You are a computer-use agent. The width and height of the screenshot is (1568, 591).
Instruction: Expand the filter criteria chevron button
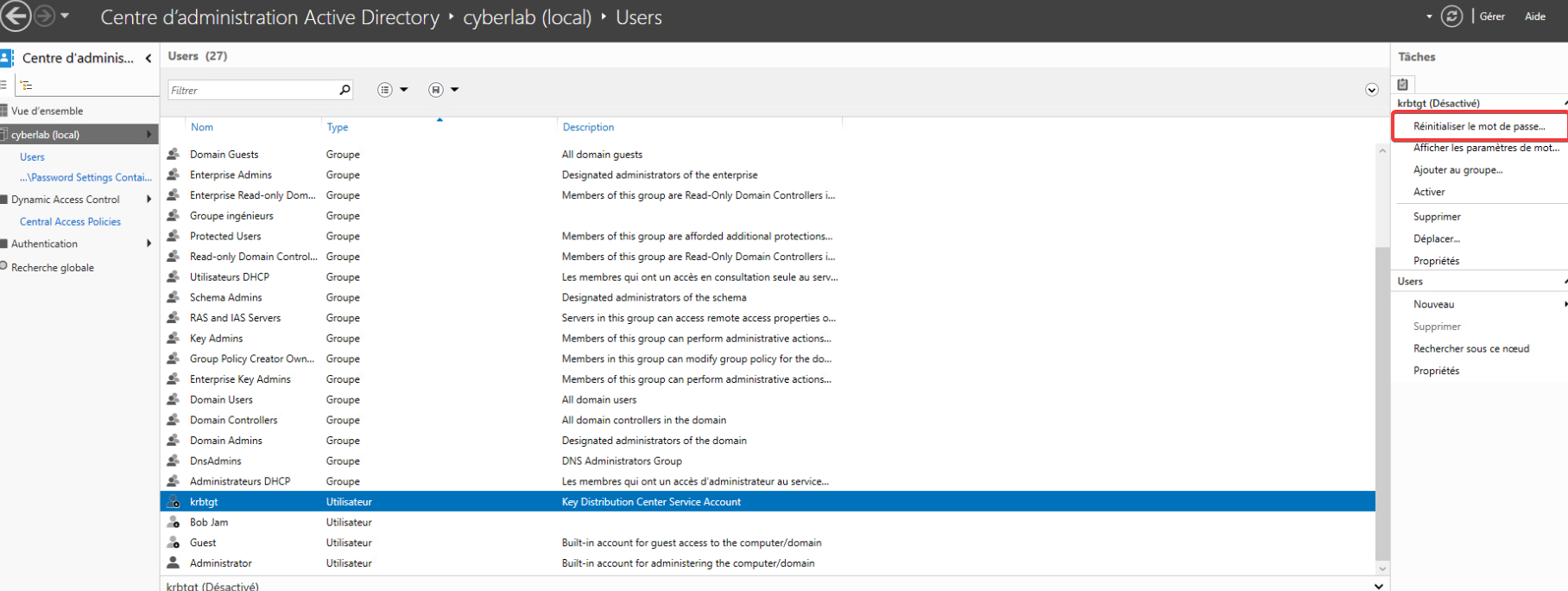point(1371,90)
